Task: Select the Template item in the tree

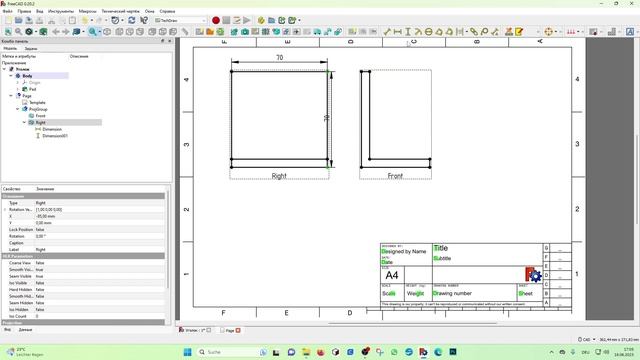Action: (x=37, y=102)
